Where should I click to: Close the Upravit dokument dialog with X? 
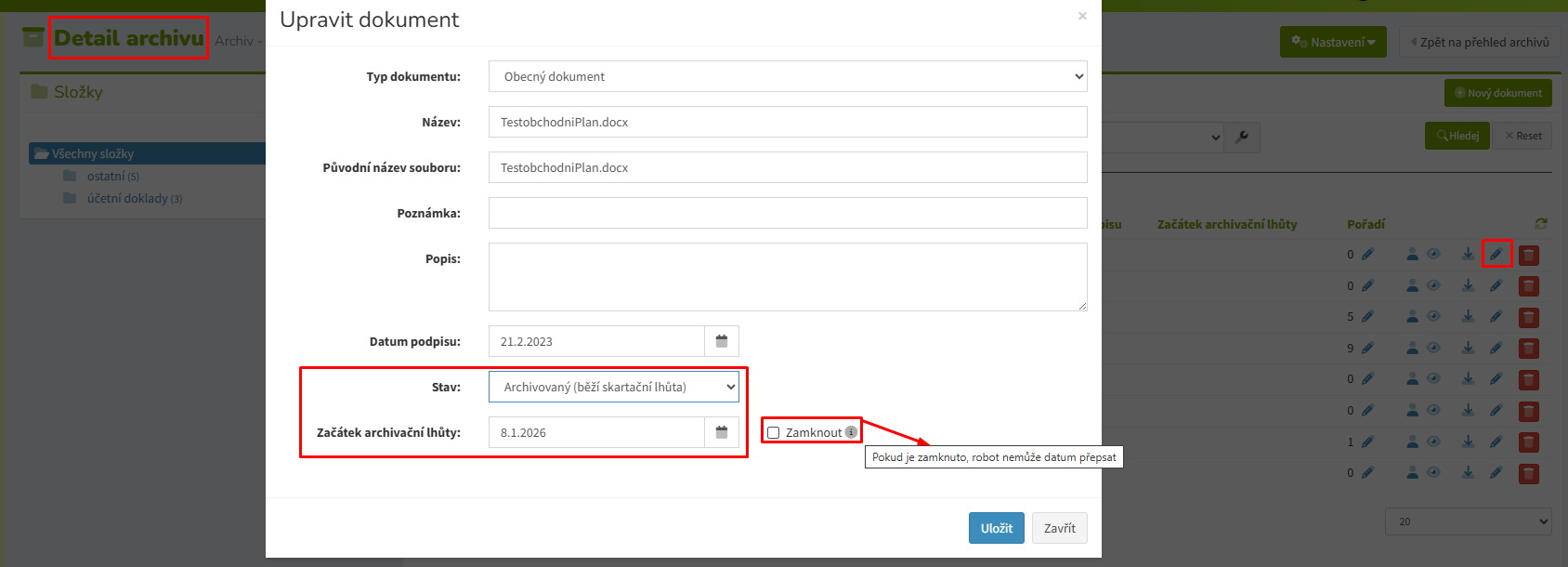click(1082, 16)
